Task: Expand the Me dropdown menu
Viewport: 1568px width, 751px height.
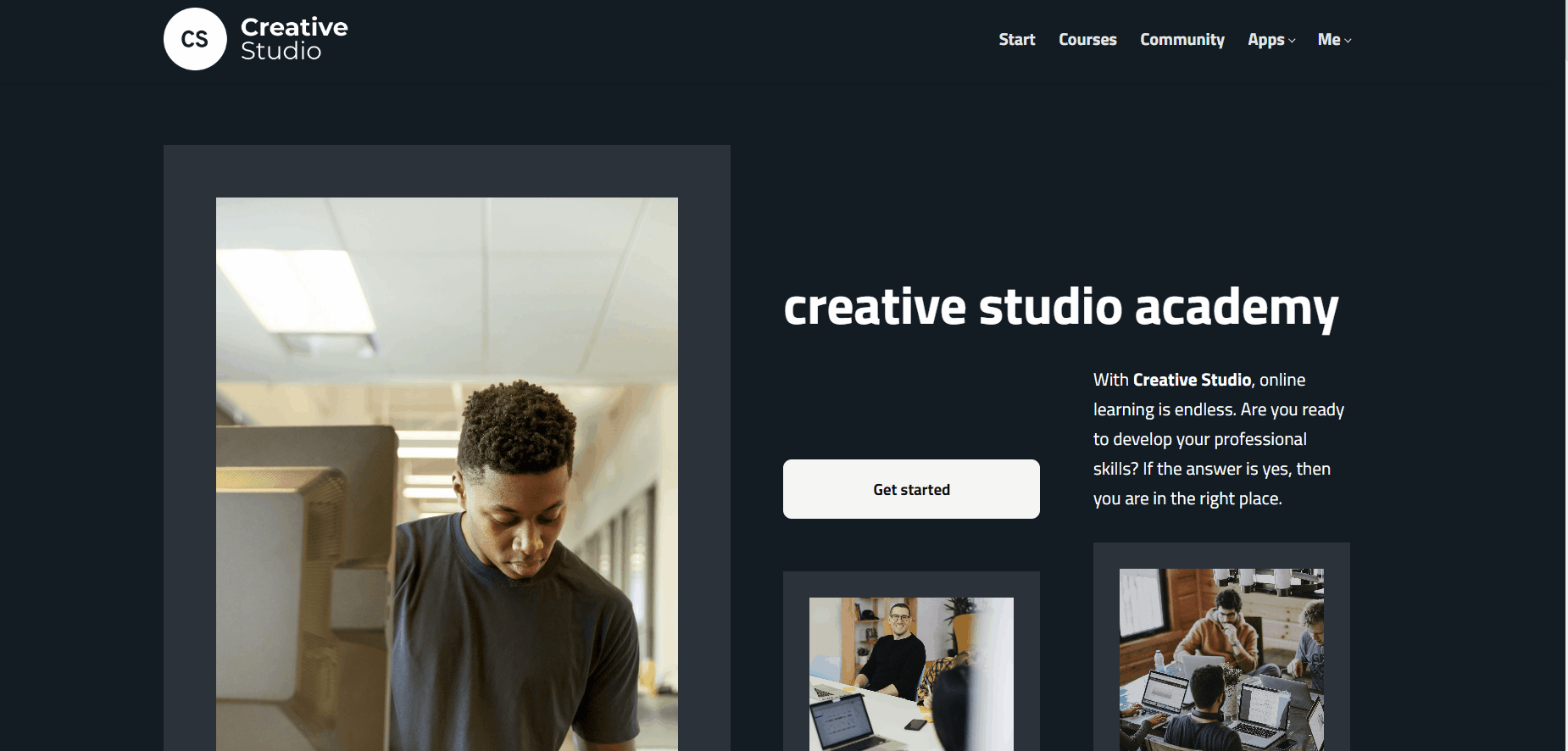Action: 1334,40
